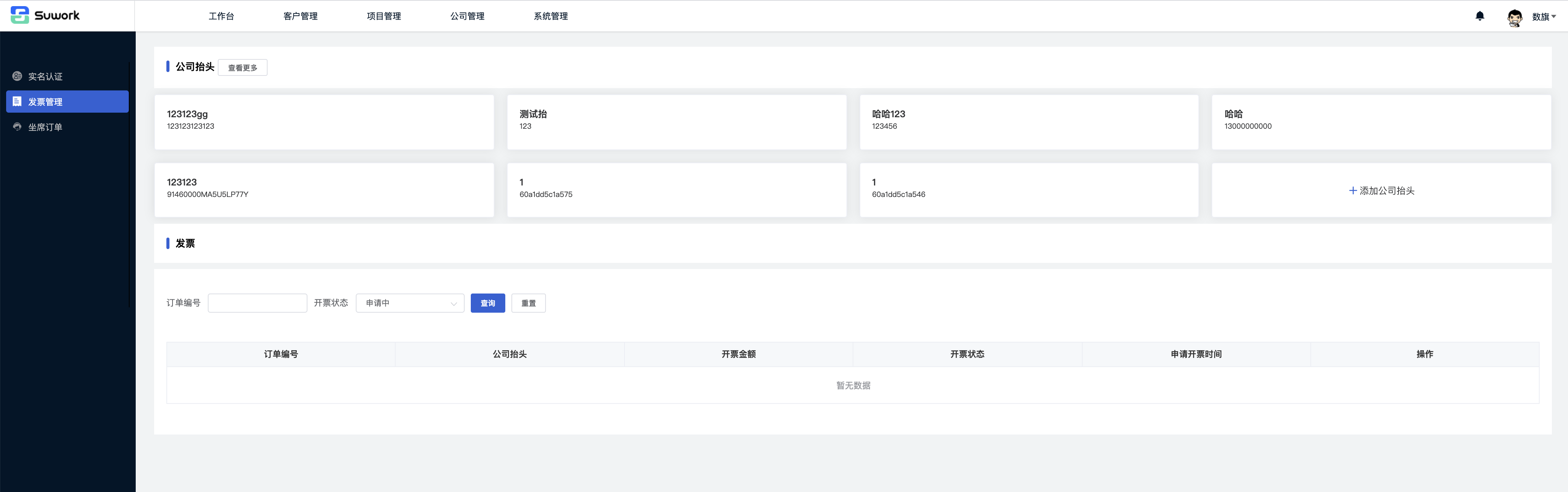1568x492 pixels.
Task: Expand the 数旗 user dropdown
Action: pos(1544,16)
